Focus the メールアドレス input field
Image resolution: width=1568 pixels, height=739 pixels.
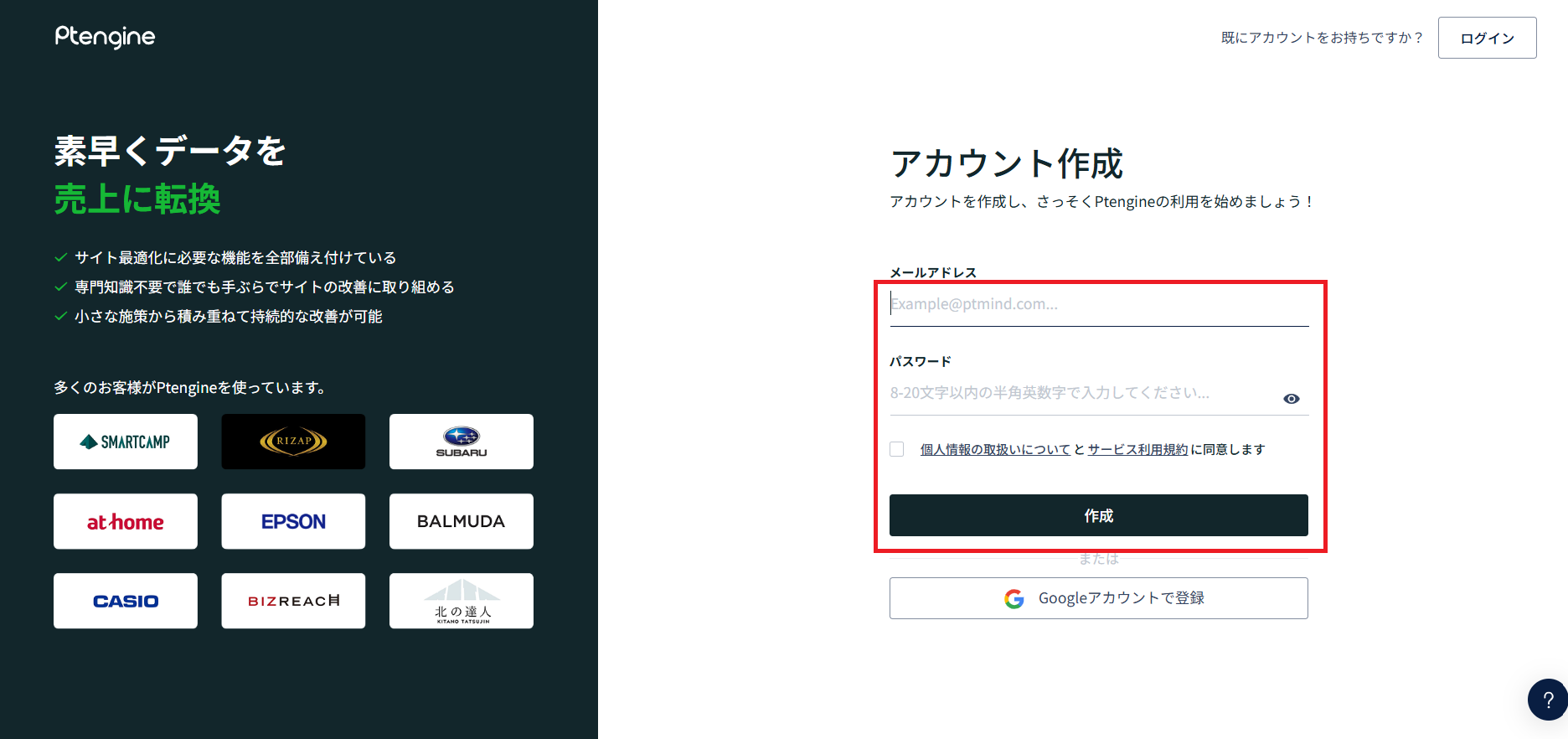pyautogui.click(x=1098, y=304)
